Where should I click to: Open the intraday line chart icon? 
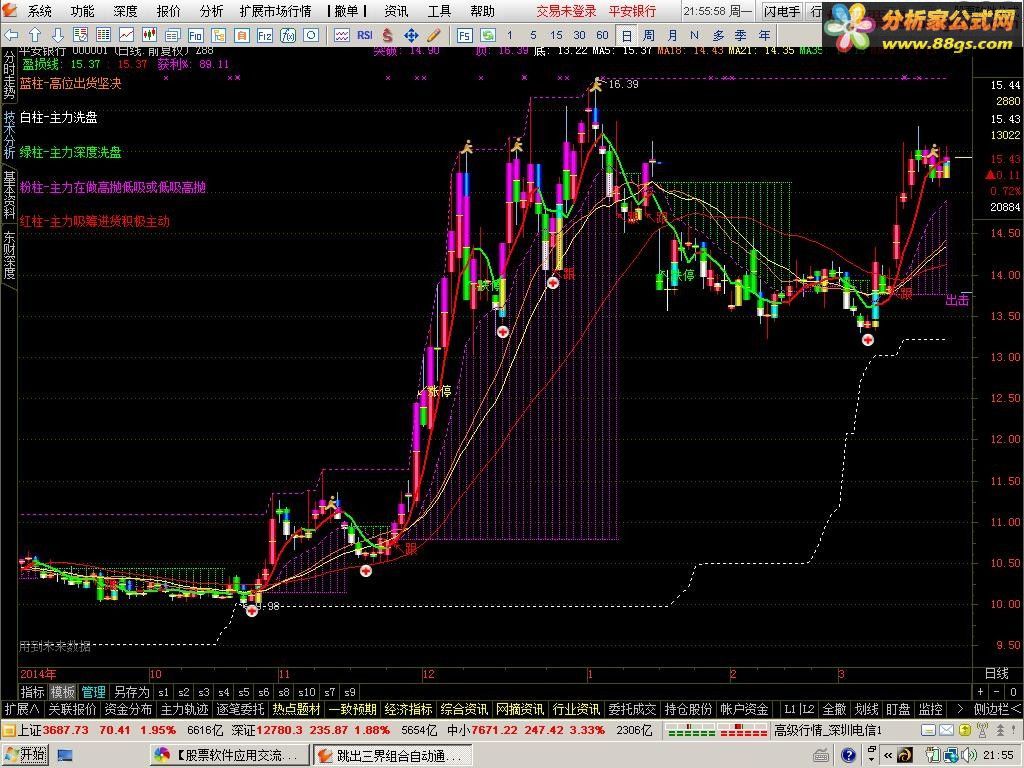[126, 35]
